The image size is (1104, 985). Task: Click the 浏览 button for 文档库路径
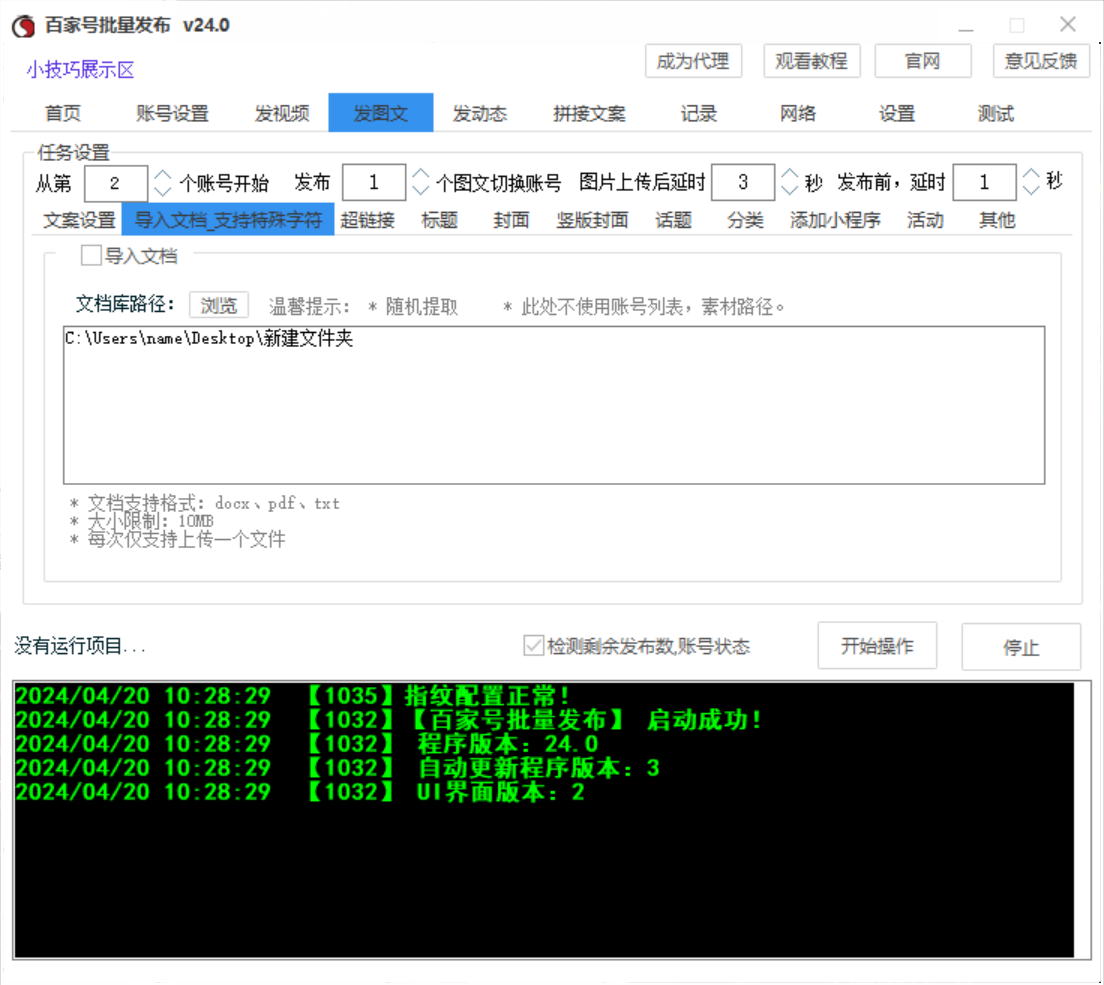click(219, 306)
